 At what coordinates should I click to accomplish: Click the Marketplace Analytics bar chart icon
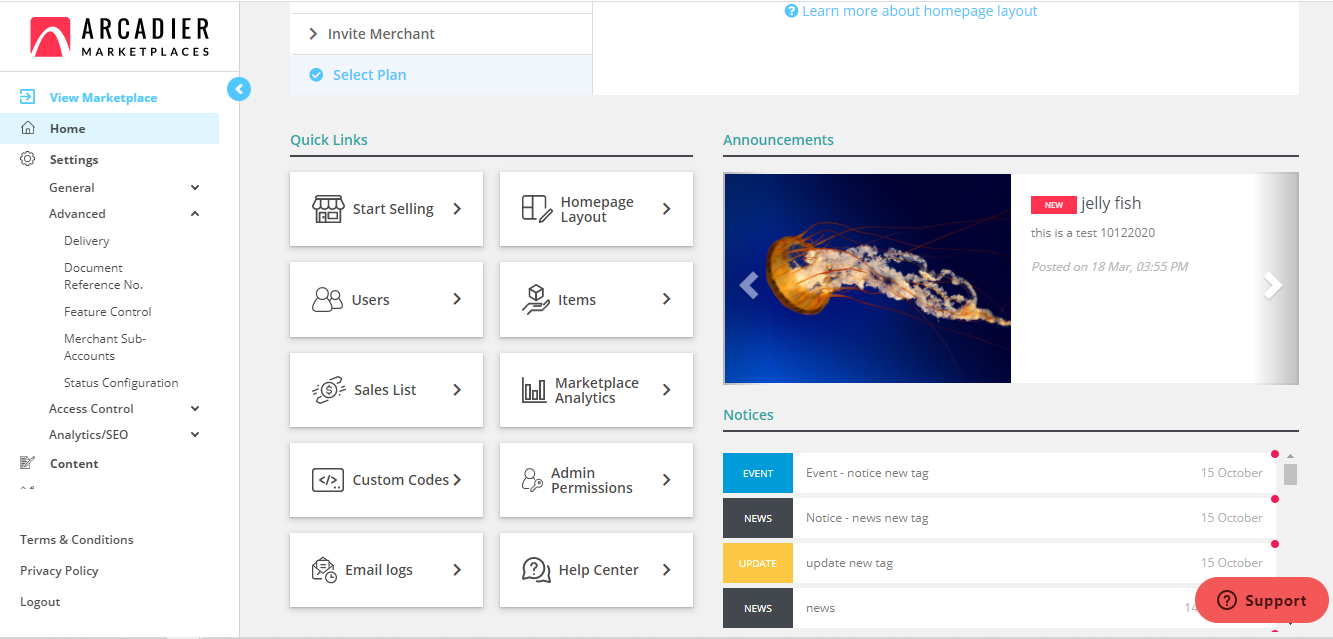534,390
